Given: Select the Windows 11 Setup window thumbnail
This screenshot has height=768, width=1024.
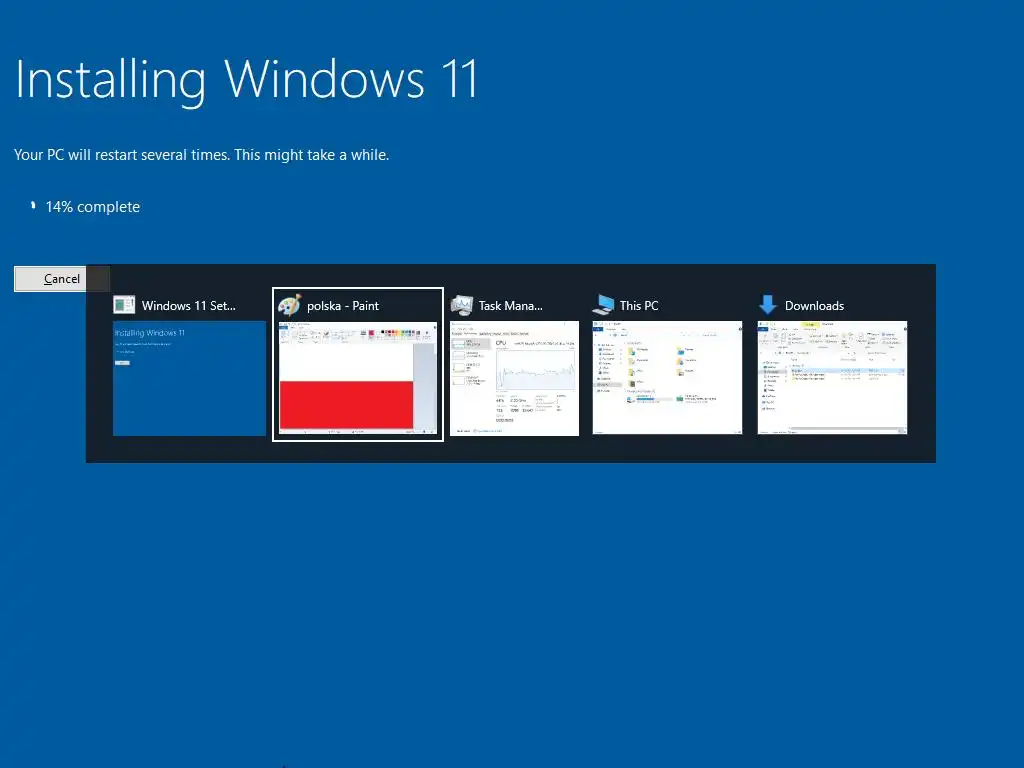Looking at the screenshot, I should coord(189,378).
